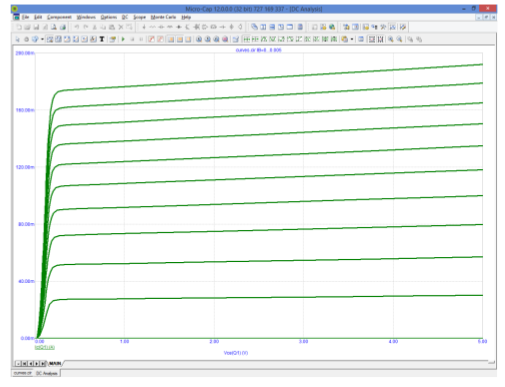The image size is (505, 387).
Task: Click the 200.00m y-axis value
Action: pyautogui.click(x=25, y=53)
